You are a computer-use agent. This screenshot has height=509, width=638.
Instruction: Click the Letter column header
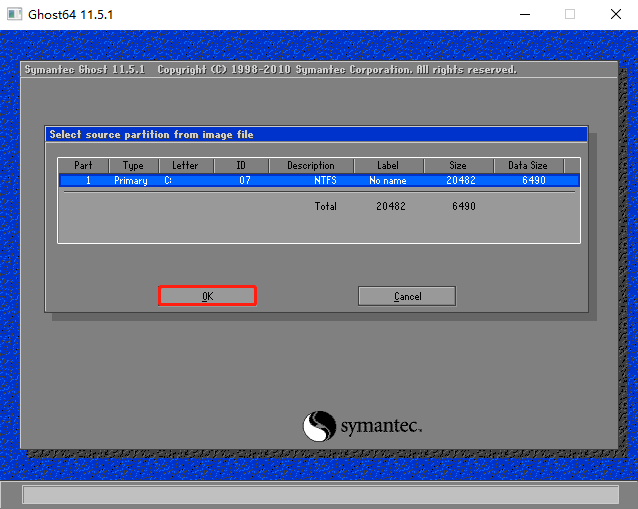(x=185, y=166)
